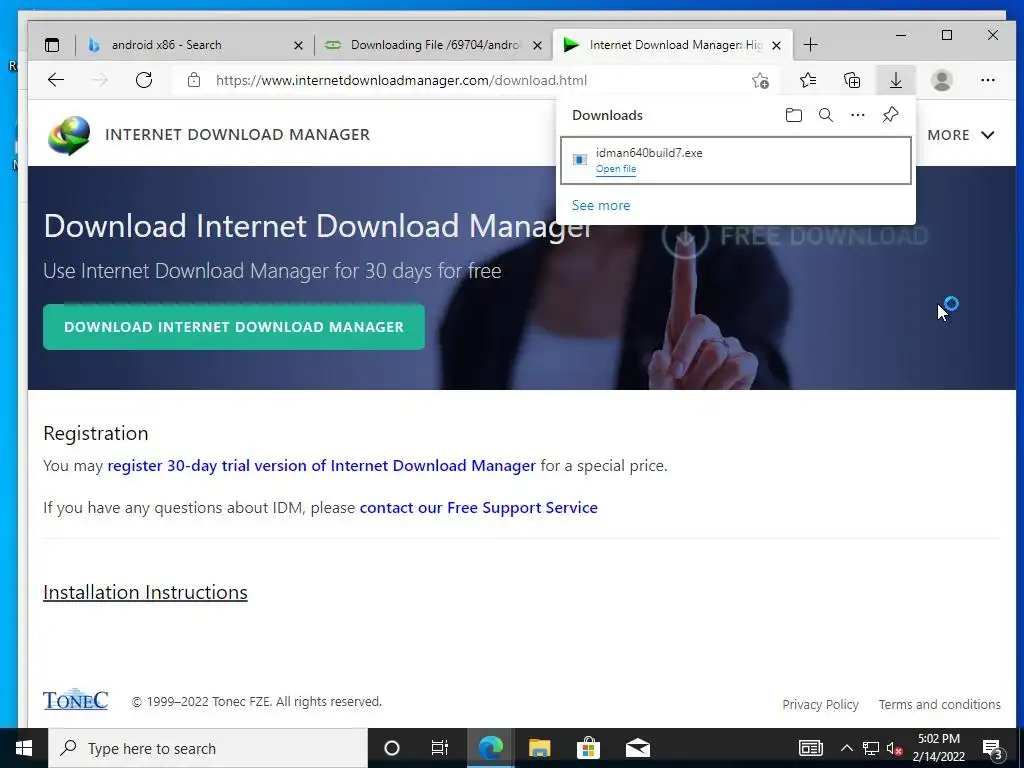The image size is (1024, 768).
Task: Click the Internet Download Manager globe logo
Action: (x=69, y=135)
